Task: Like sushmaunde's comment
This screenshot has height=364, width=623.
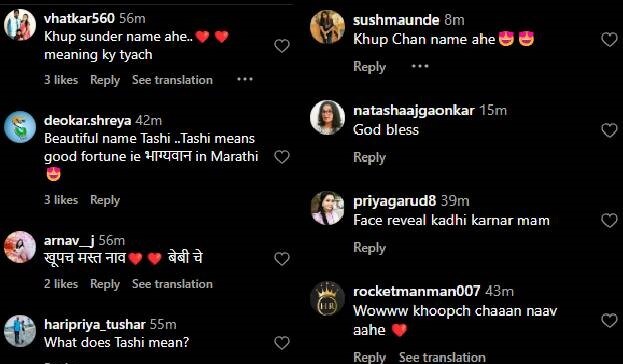Action: (609, 40)
